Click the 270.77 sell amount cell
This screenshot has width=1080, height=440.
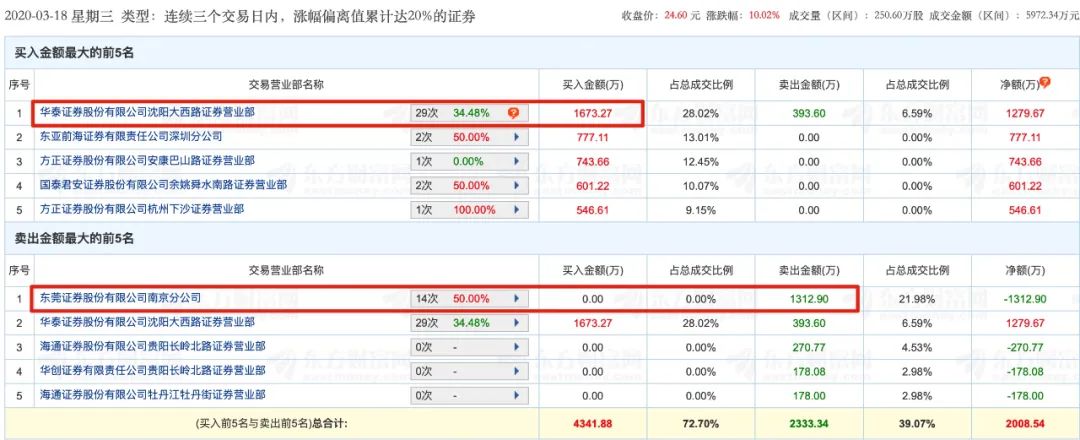[x=809, y=347]
